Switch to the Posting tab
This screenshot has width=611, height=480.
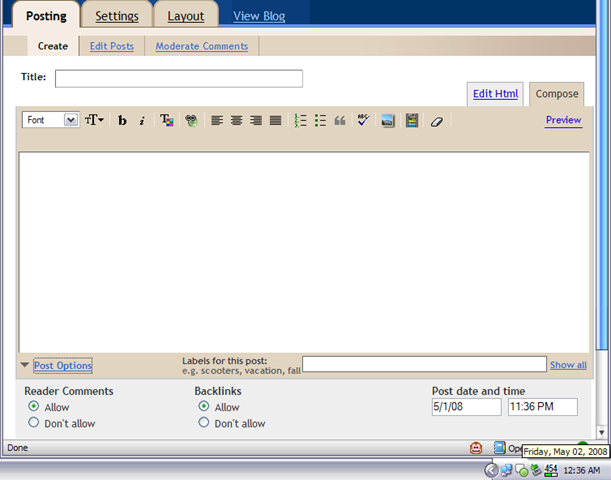coord(46,16)
